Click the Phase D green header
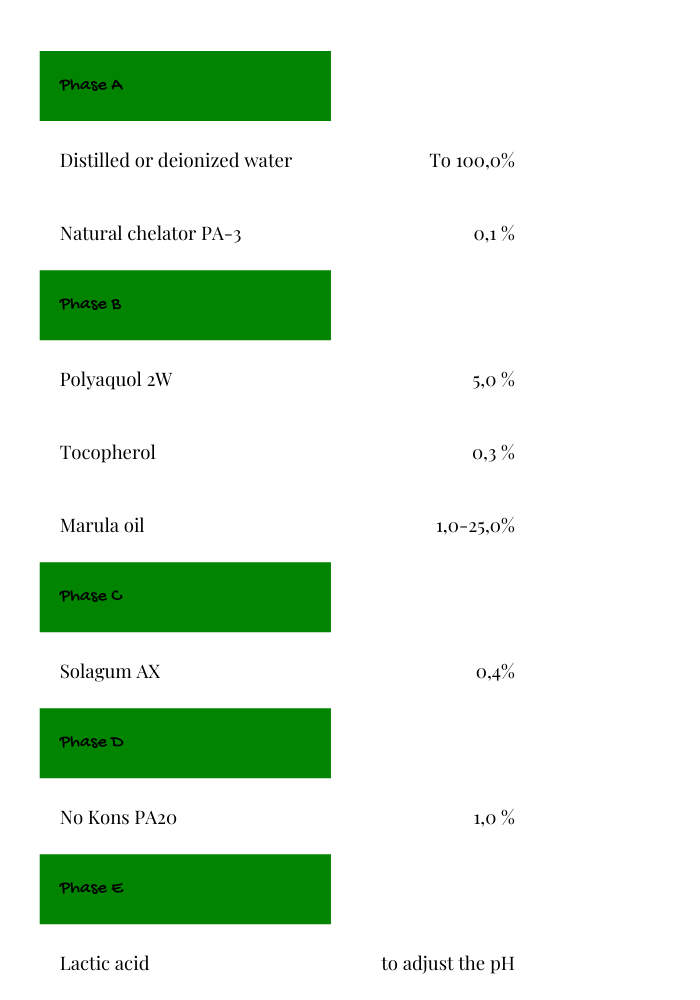The width and height of the screenshot is (700, 1000). point(185,743)
